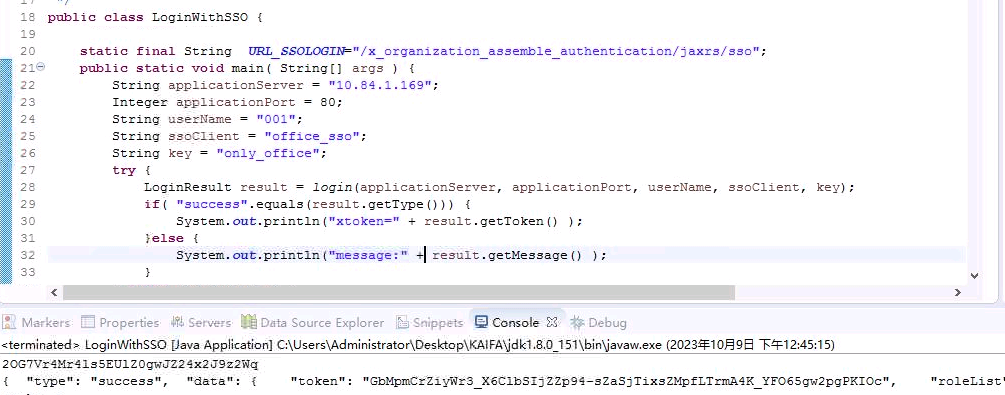Click result.getToken() call on line 30
This screenshot has height=395, width=1005.
(x=491, y=221)
